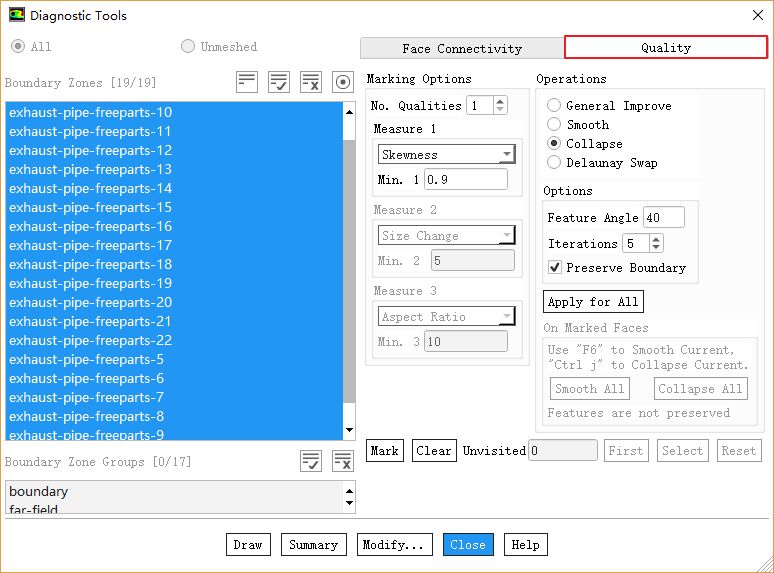Open the Aspect Ratio measure dropdown
Viewport: 774px width, 573px height.
(x=446, y=316)
